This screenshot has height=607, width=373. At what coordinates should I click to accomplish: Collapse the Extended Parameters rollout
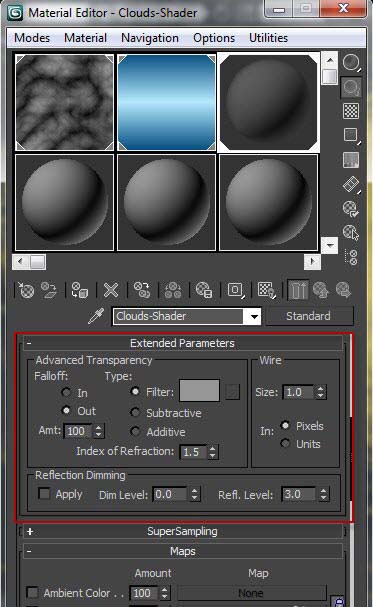click(183, 343)
